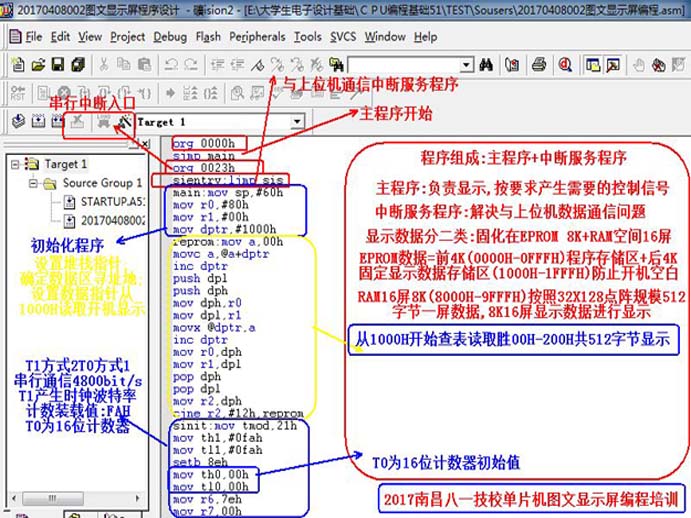Screen dimensions: 691x518
Task: Click the code line 'movc a,@a+dptr'
Action: (221, 254)
